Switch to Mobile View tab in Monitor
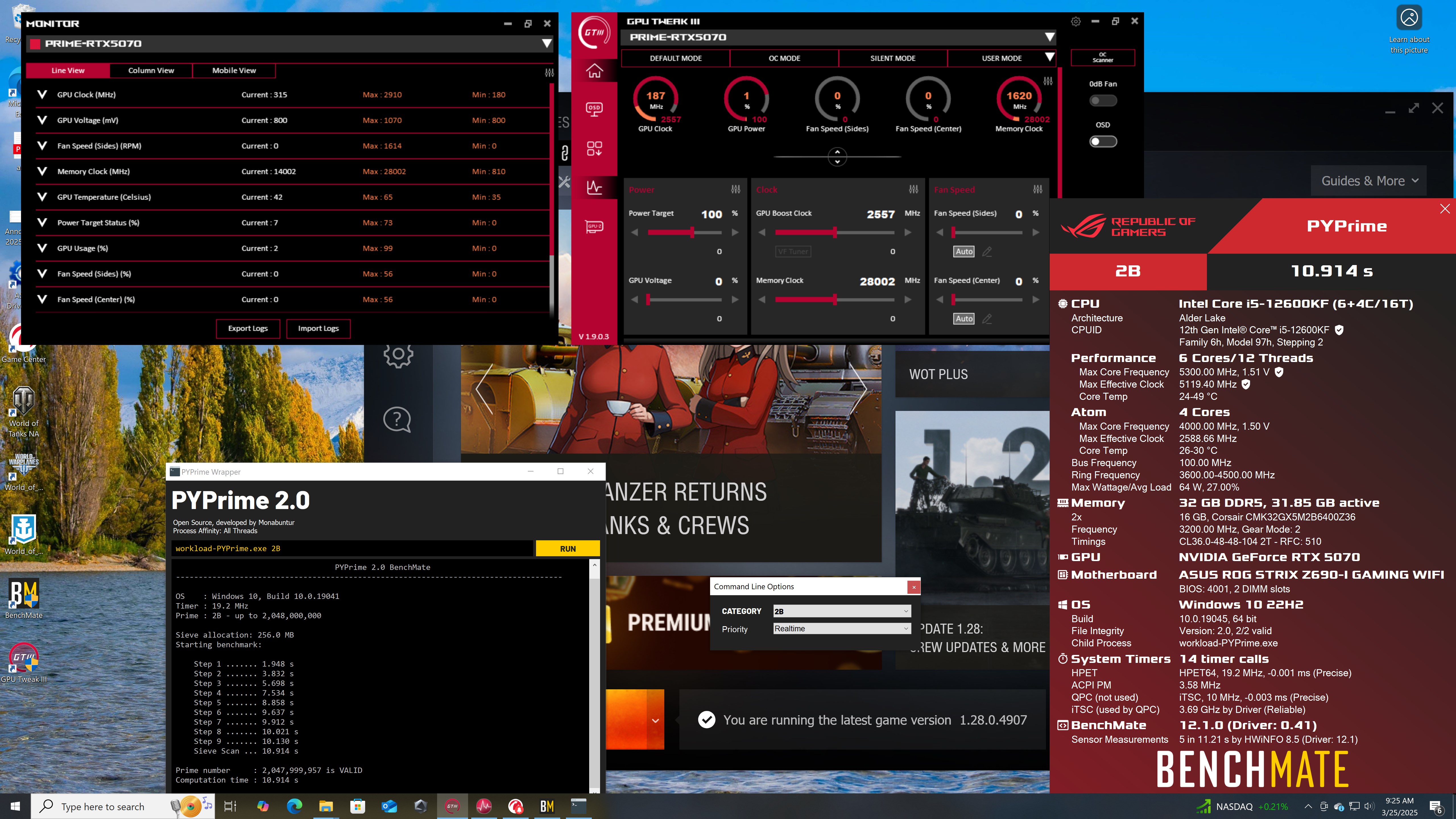Viewport: 1456px width, 819px height. (234, 71)
